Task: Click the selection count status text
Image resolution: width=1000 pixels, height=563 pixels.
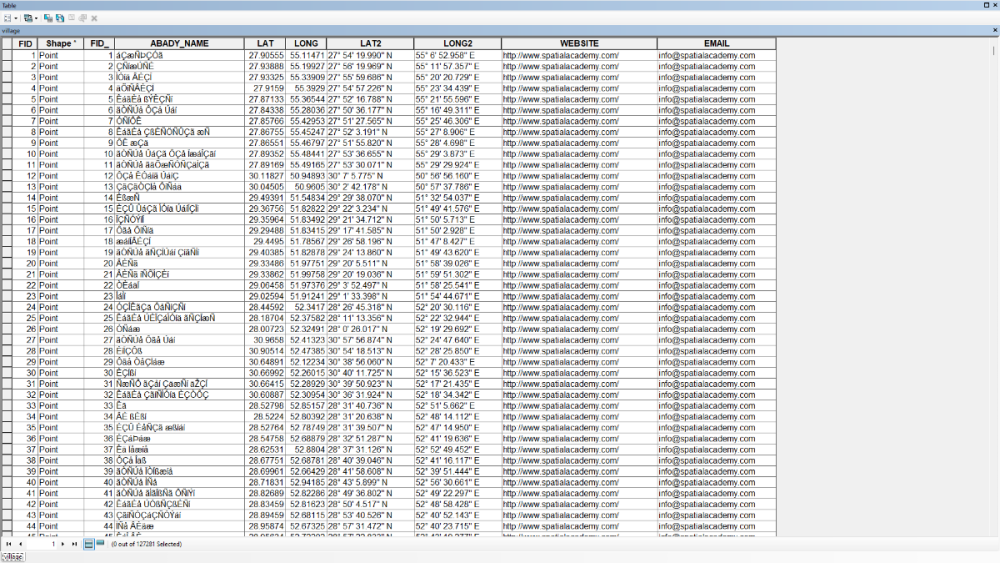Action: 147,544
